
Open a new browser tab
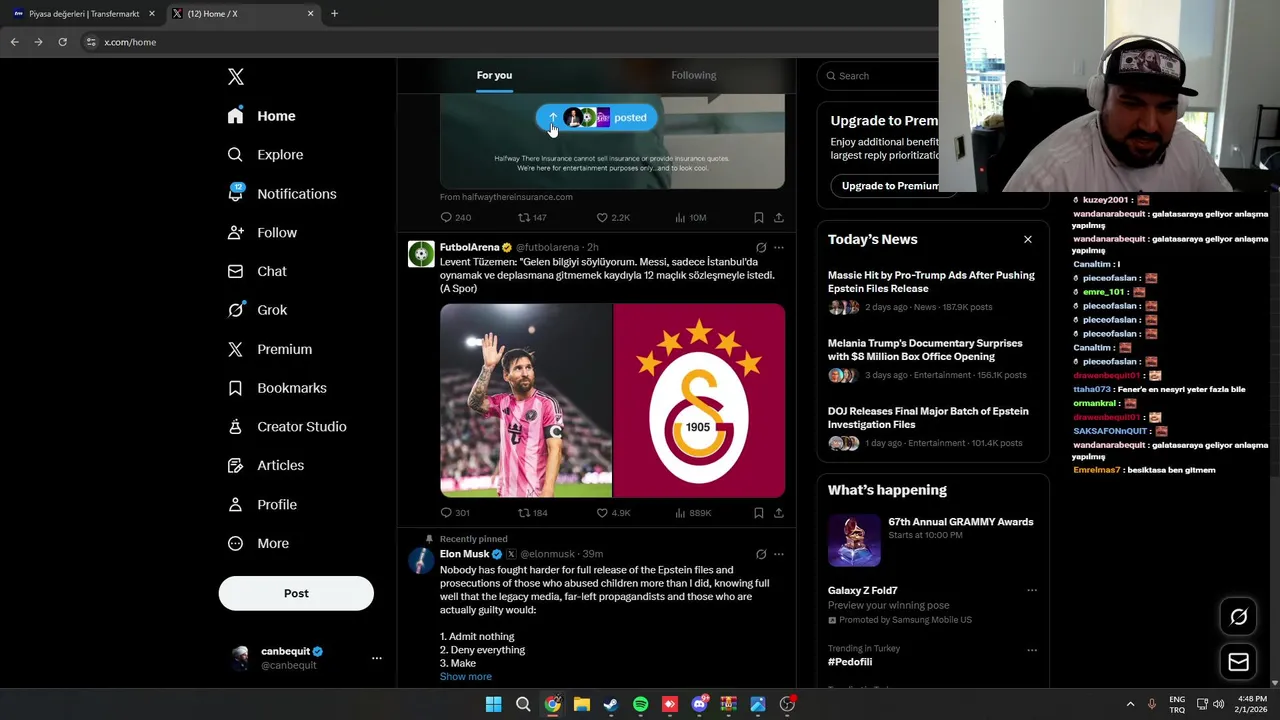(x=334, y=14)
